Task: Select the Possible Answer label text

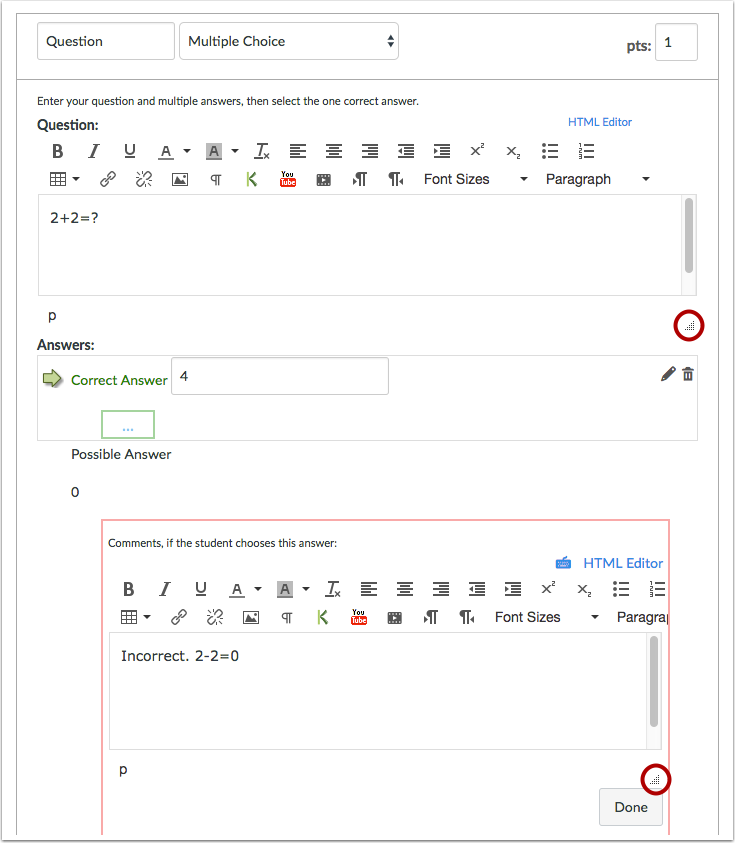Action: [x=121, y=454]
